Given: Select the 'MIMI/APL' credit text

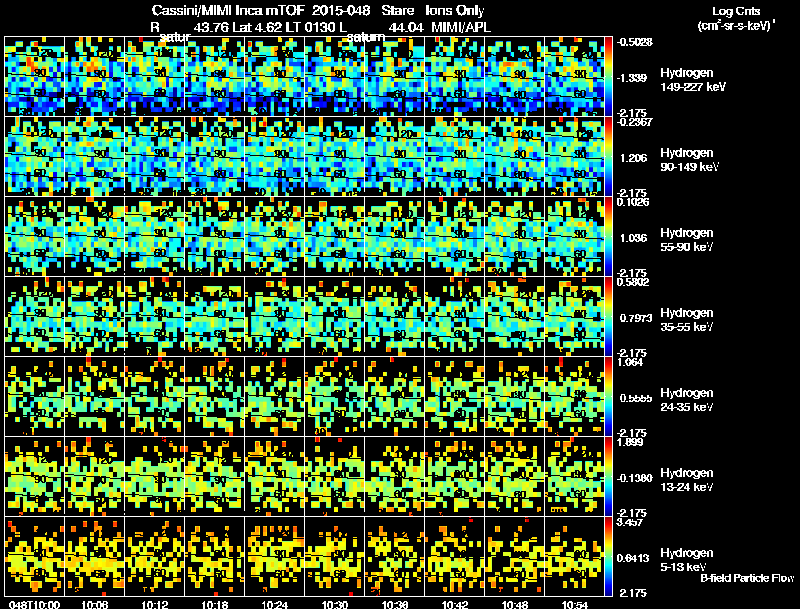Looking at the screenshot, I should [461, 27].
